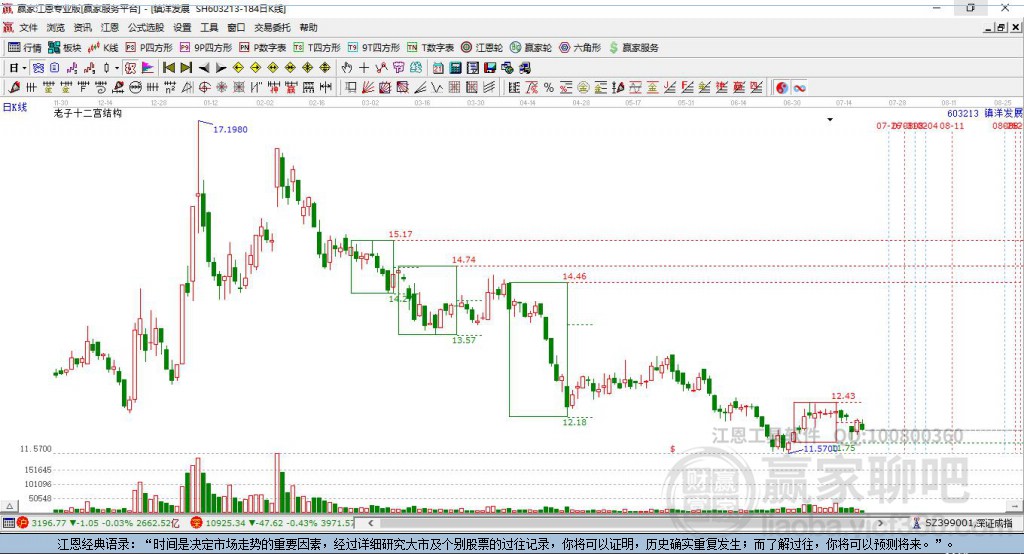
Task: Select the red fan lines tool
Action: [x=368, y=88]
